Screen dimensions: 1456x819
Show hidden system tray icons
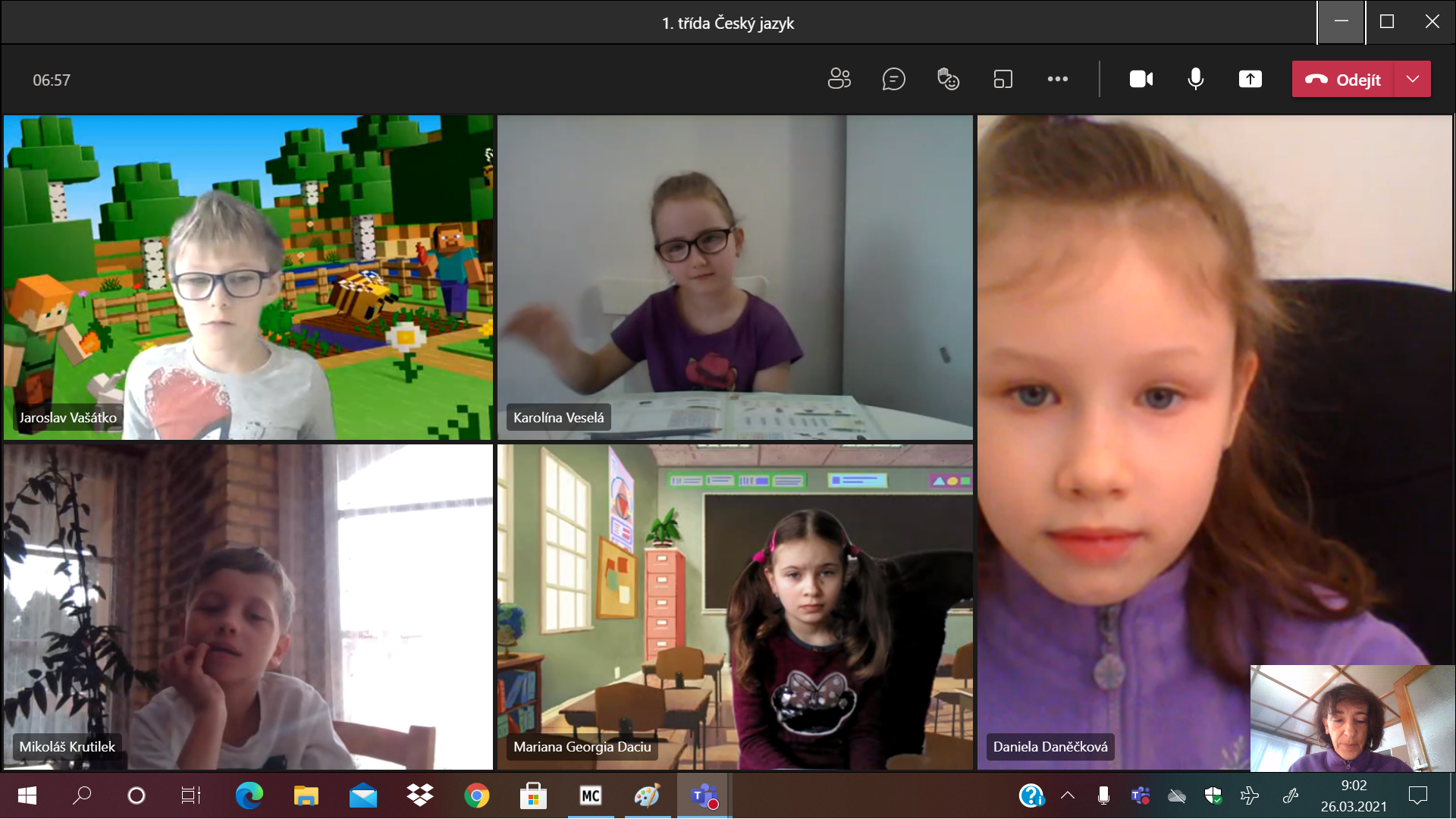coord(1068,795)
